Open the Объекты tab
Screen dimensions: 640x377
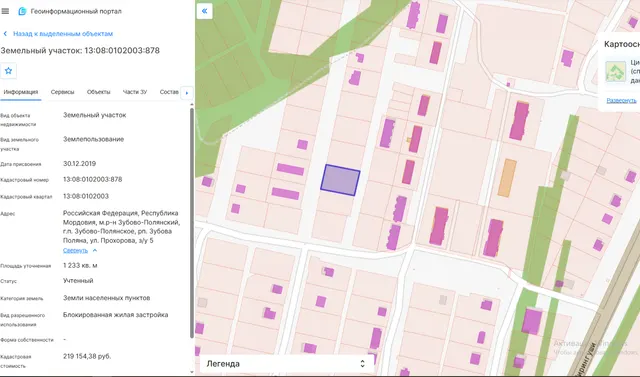(98, 92)
